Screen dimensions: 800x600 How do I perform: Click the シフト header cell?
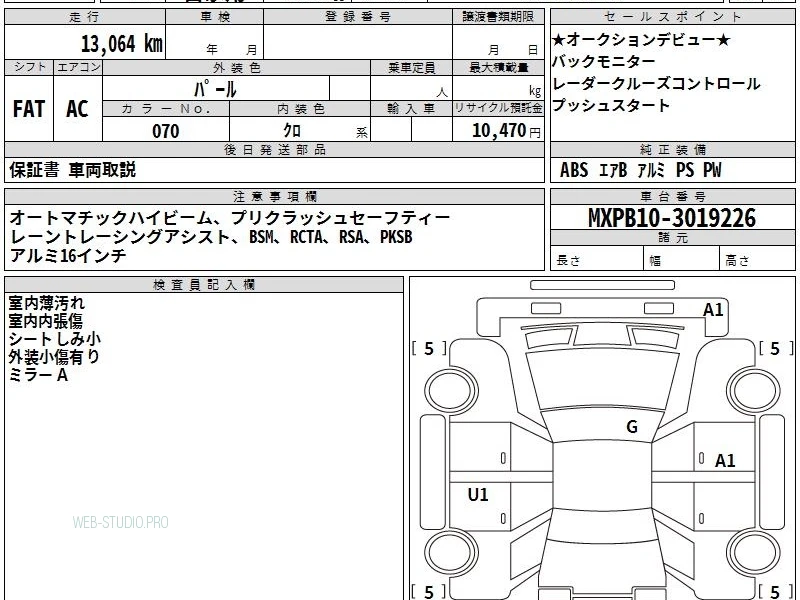pos(29,67)
